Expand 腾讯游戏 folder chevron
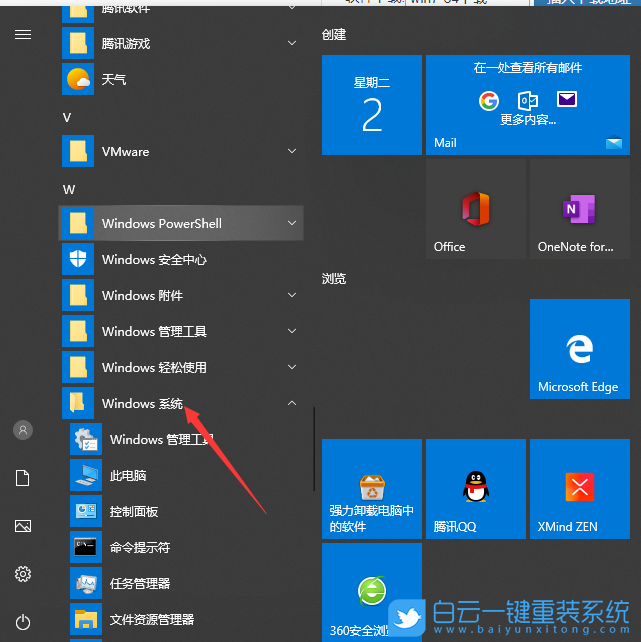The image size is (641, 642). pyautogui.click(x=292, y=43)
